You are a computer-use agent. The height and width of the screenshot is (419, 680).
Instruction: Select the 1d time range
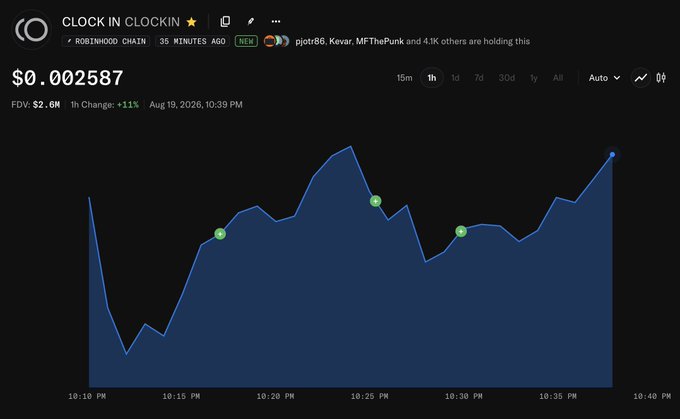(455, 78)
